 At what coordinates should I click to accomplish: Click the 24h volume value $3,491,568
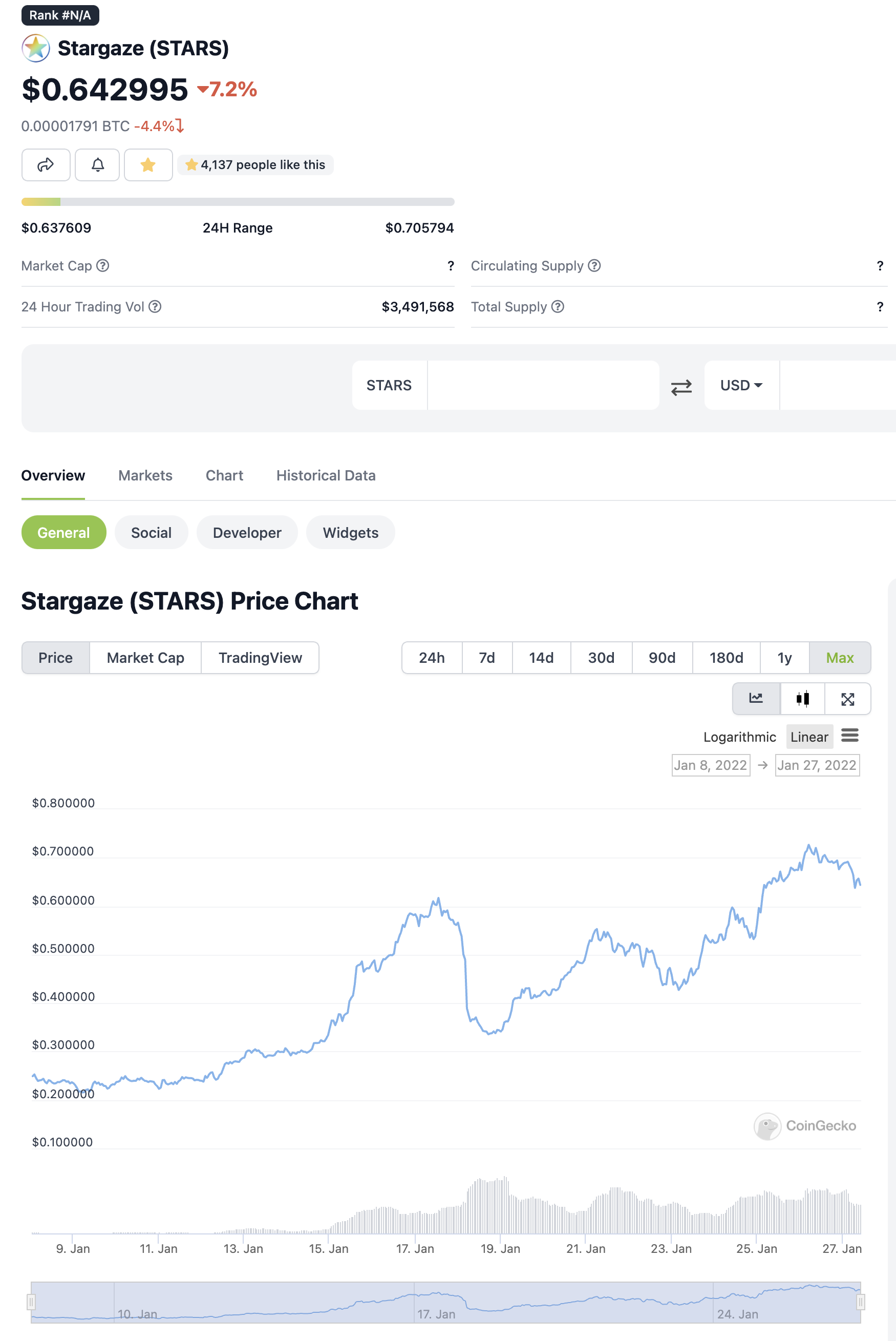418,307
